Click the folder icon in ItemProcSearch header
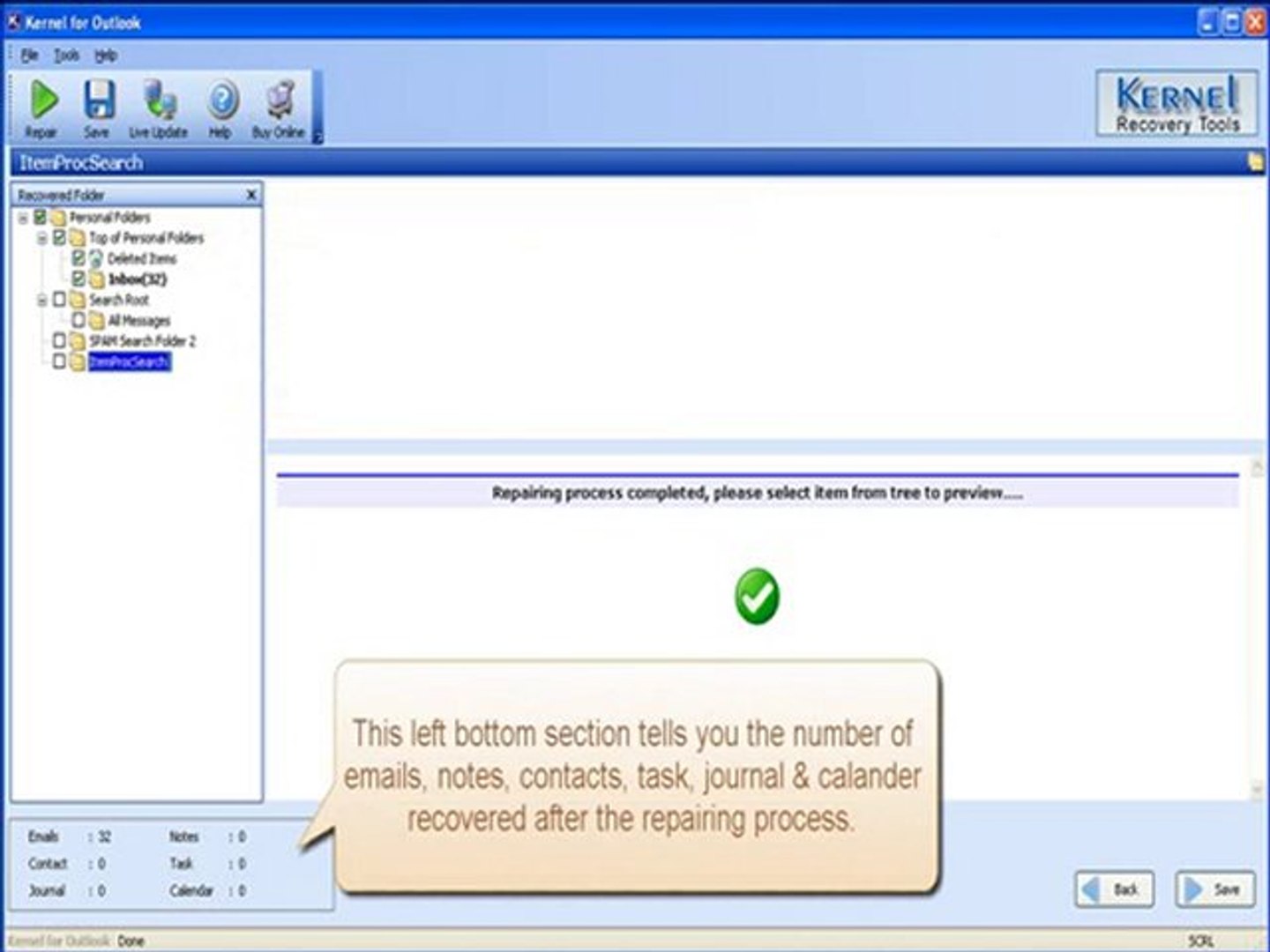The image size is (1270, 952). tap(1255, 162)
